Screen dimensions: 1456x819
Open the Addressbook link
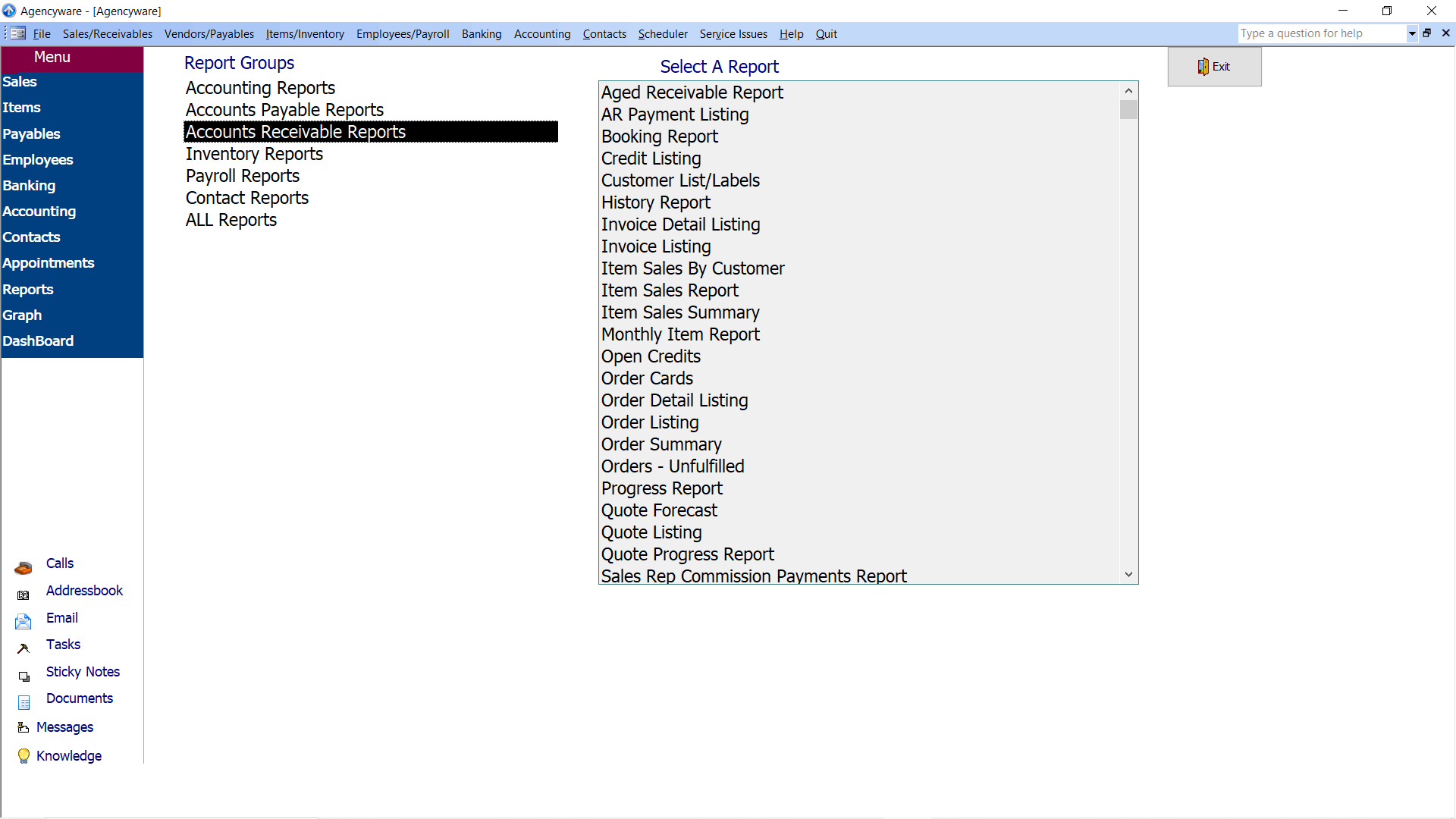pyautogui.click(x=84, y=591)
